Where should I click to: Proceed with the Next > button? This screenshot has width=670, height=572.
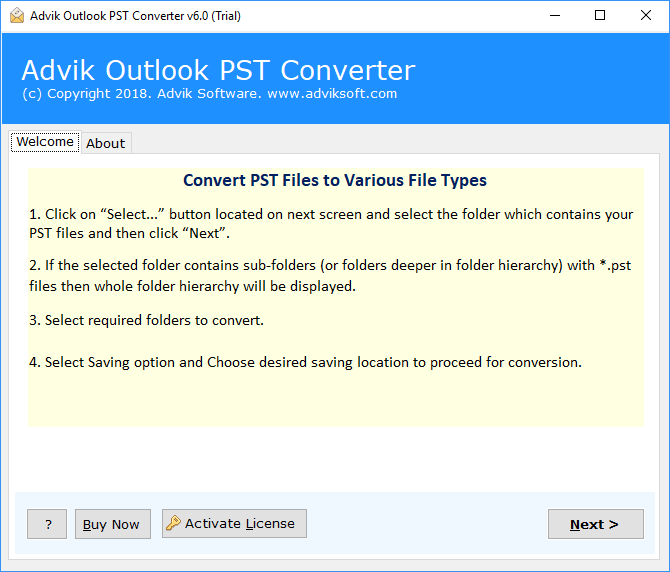pyautogui.click(x=596, y=524)
